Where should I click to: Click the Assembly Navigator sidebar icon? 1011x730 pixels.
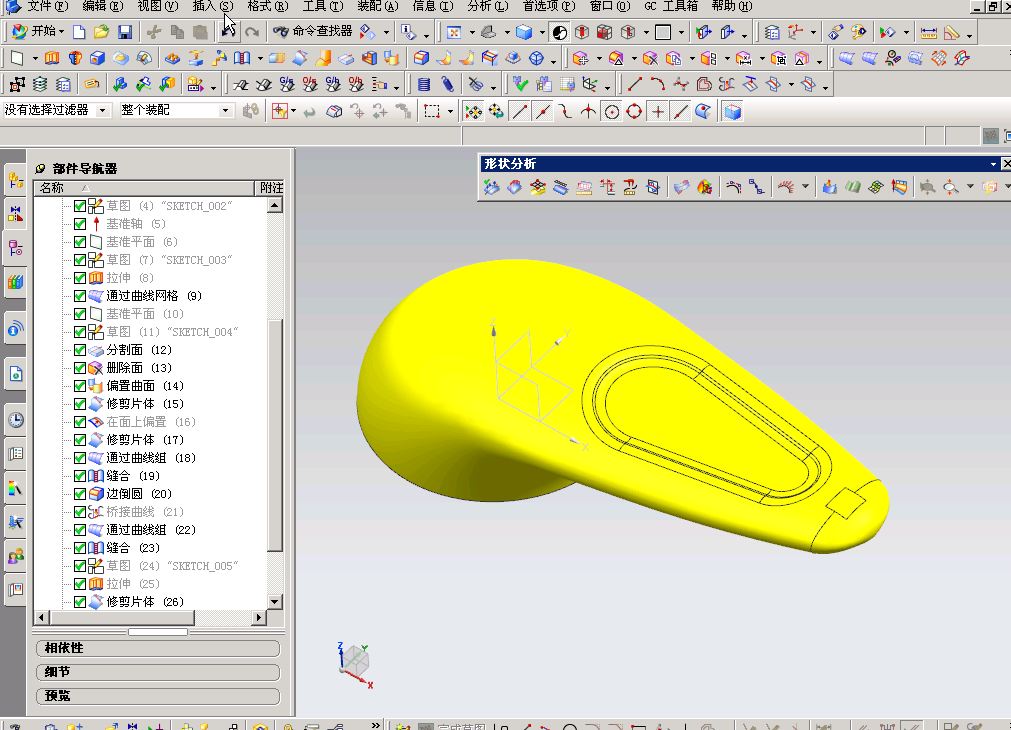[x=15, y=180]
